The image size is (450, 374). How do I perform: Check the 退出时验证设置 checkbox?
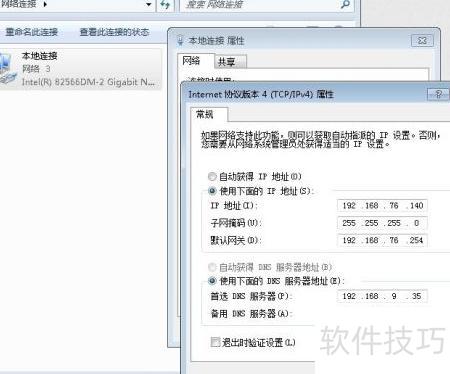tap(215, 342)
